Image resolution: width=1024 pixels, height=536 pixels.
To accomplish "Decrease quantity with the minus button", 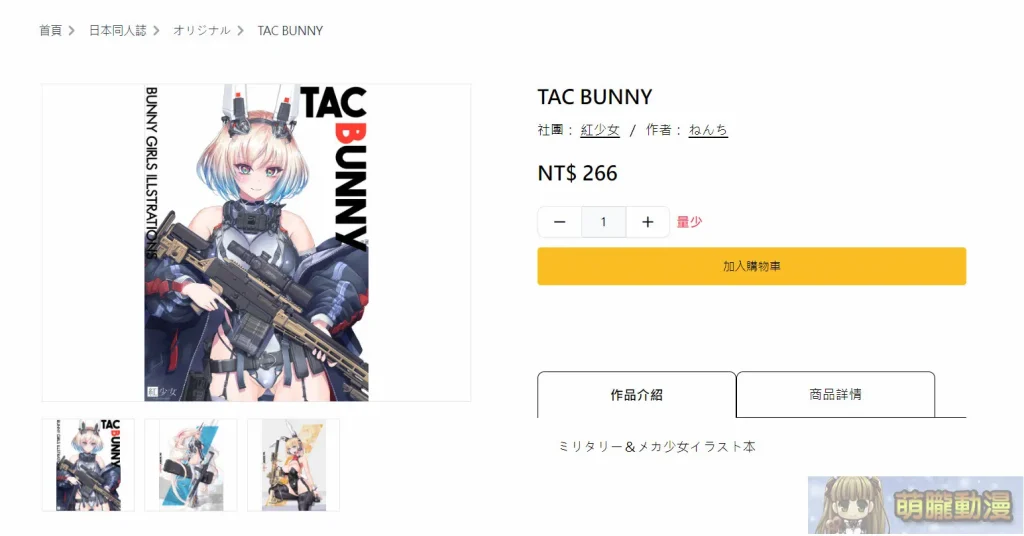I will [559, 222].
